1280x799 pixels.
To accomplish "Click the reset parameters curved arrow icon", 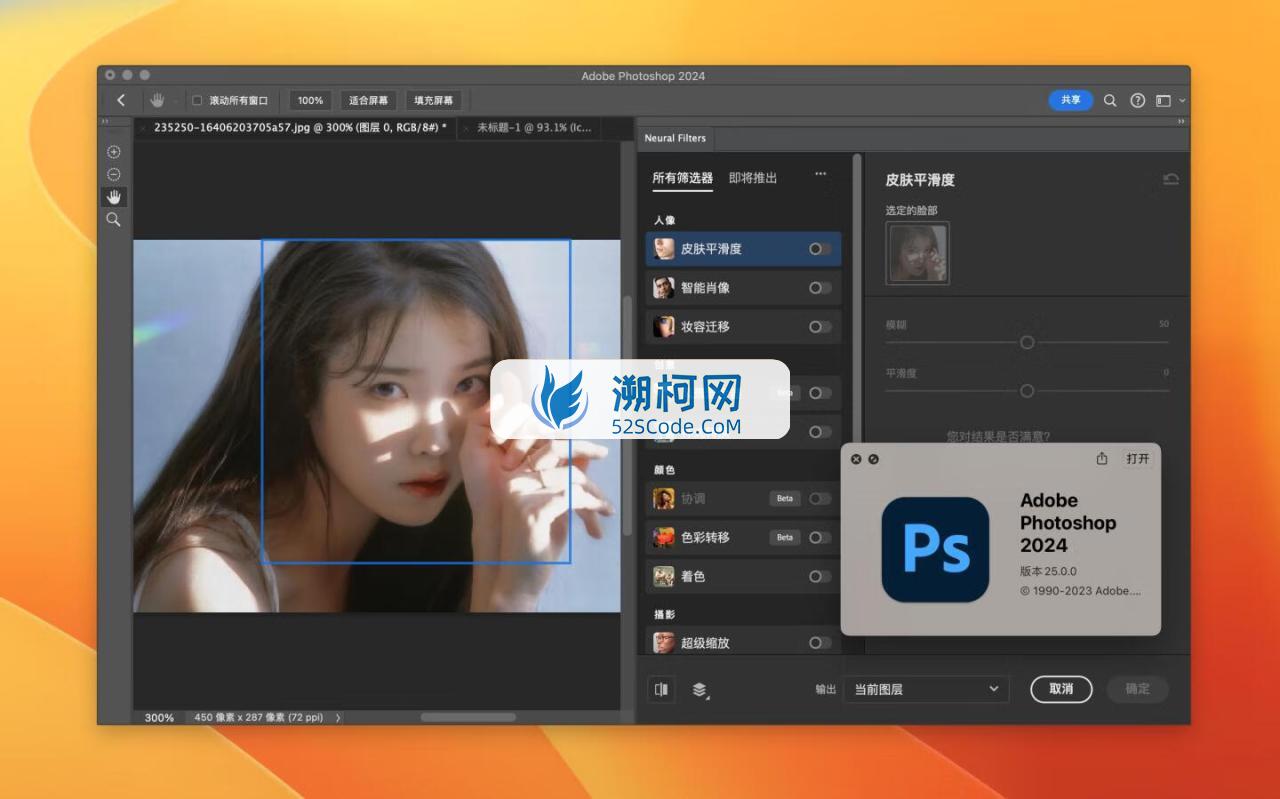I will (x=1171, y=179).
